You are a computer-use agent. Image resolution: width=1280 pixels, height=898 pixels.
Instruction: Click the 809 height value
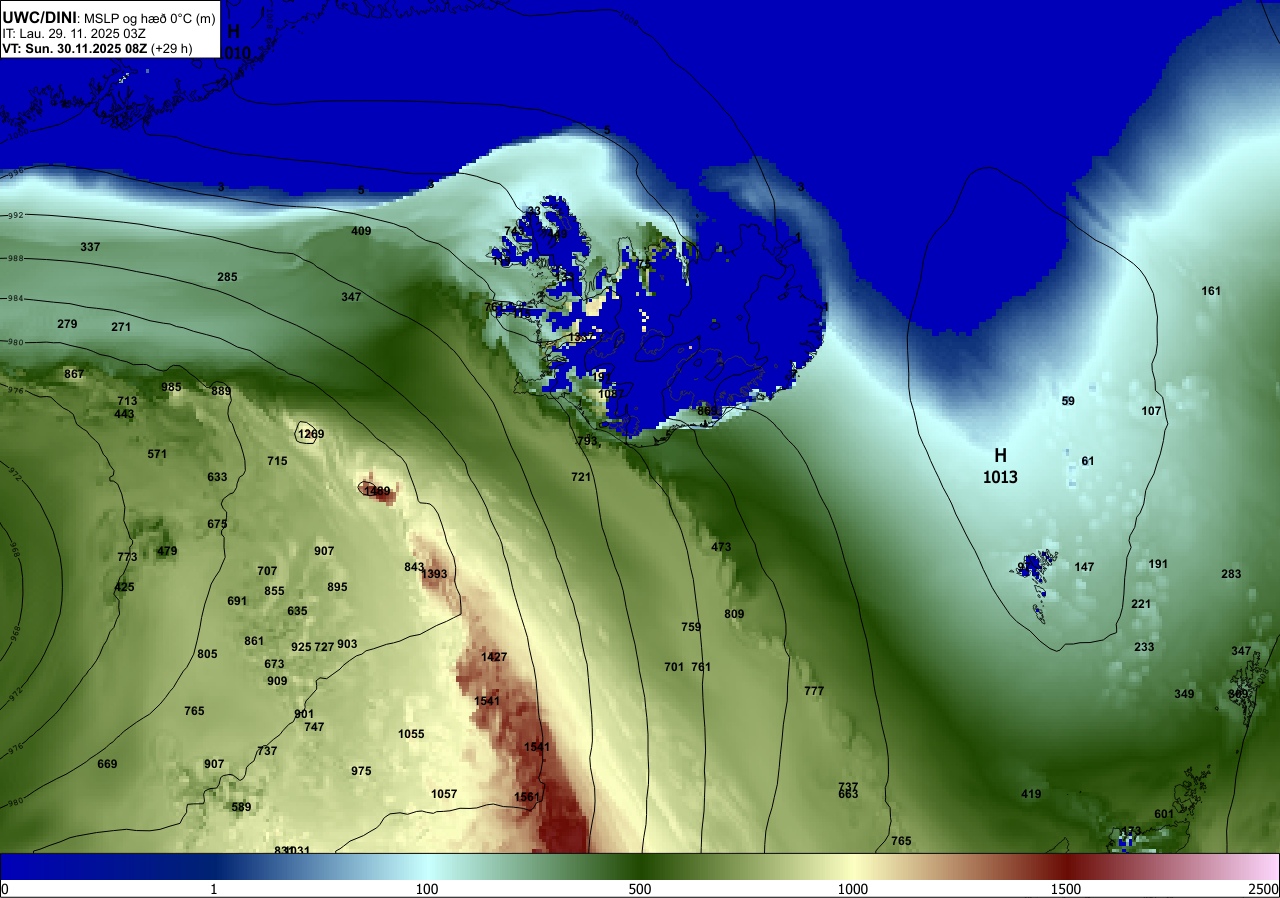[734, 614]
